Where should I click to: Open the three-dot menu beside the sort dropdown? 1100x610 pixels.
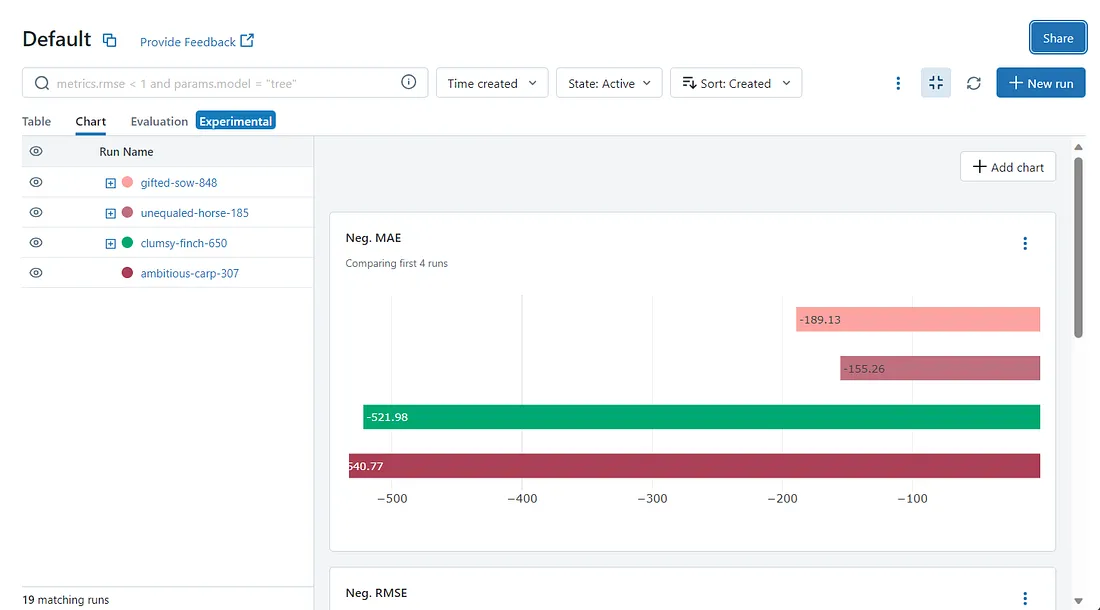[898, 83]
